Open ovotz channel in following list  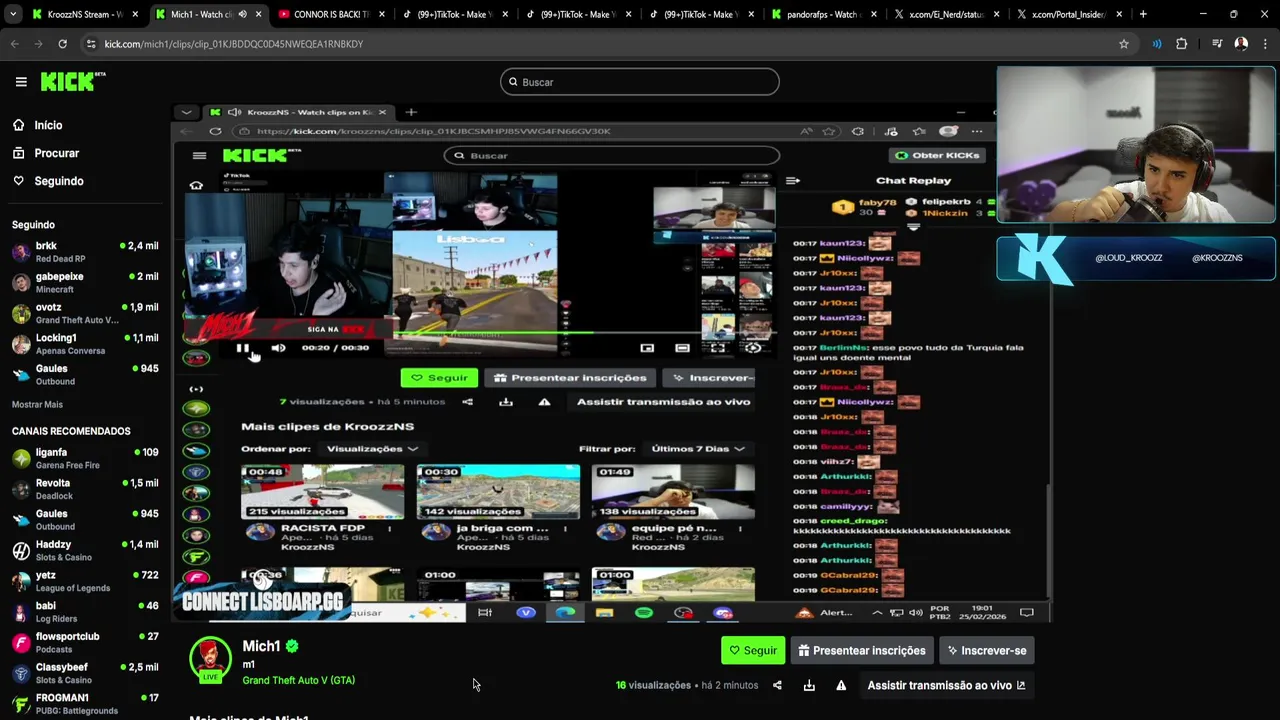[85, 313]
